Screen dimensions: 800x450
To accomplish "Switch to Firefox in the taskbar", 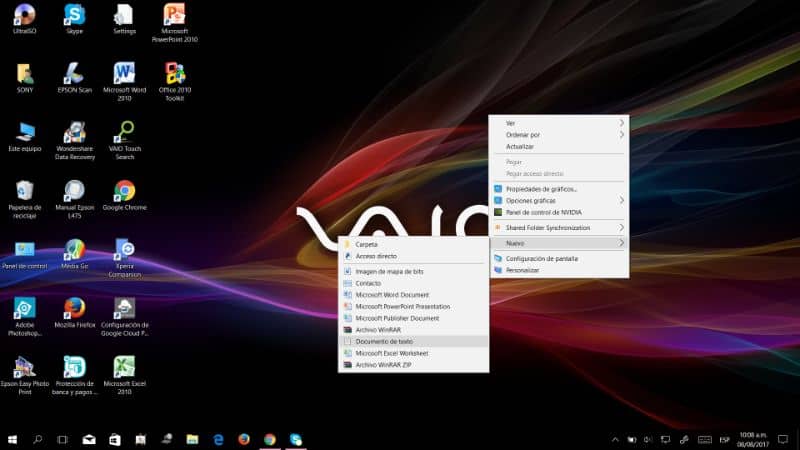I will (244, 439).
